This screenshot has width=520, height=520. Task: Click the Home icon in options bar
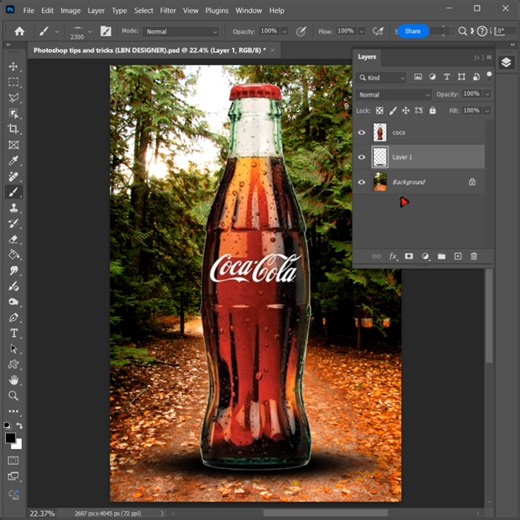pos(19,31)
